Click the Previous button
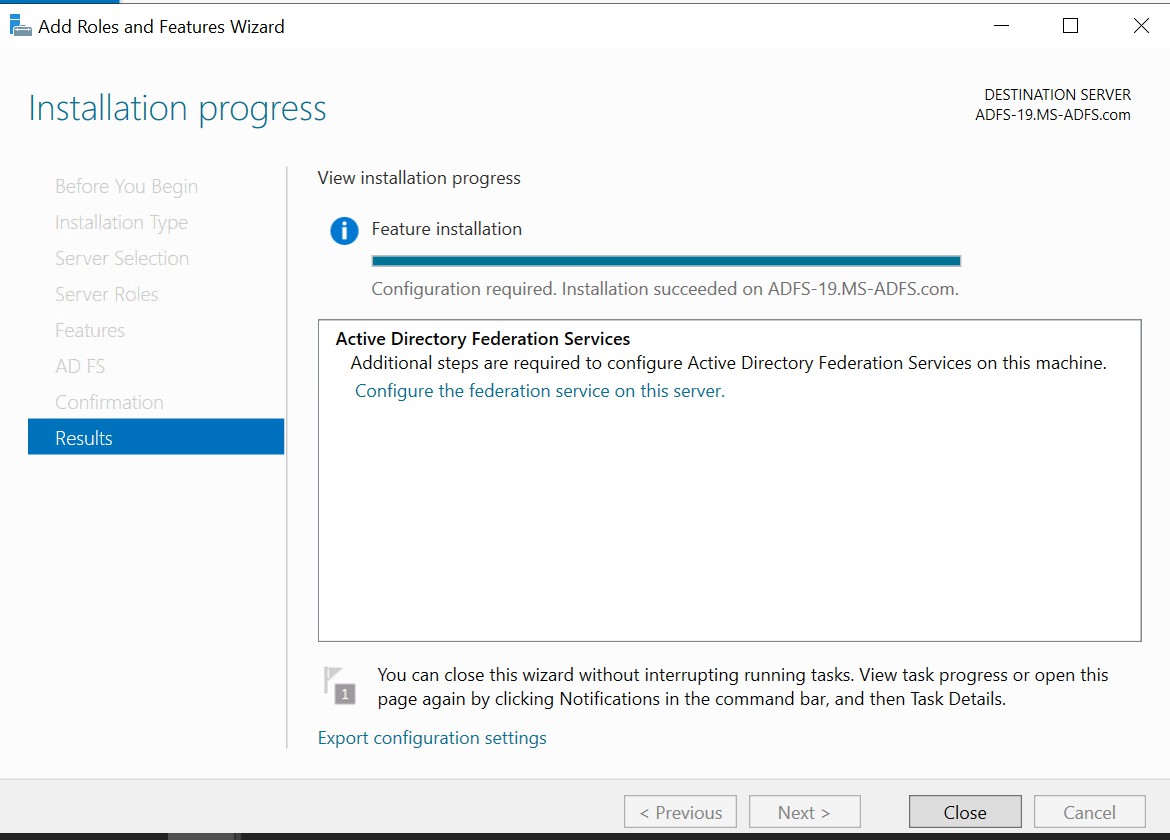 [681, 812]
